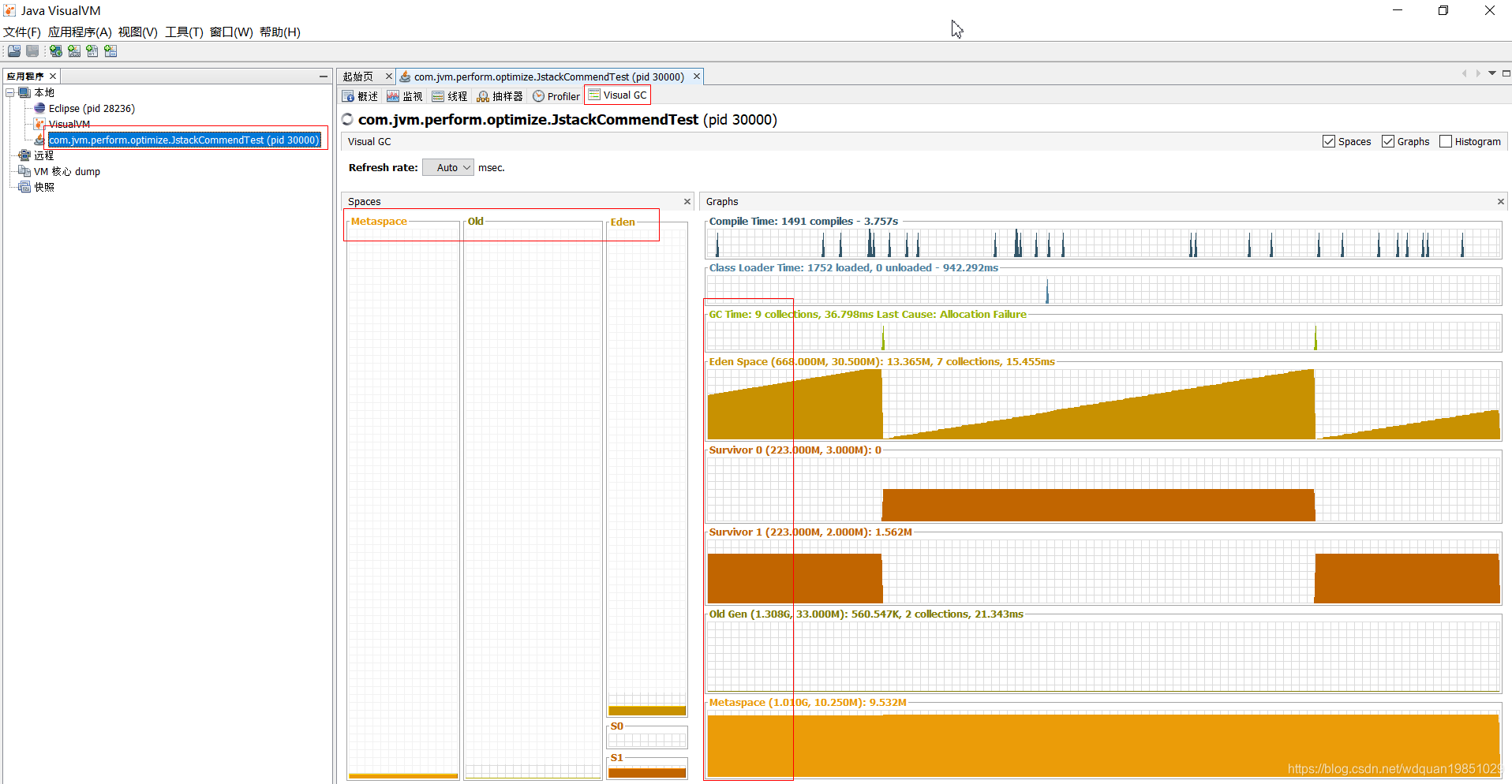Image resolution: width=1512 pixels, height=784 pixels.
Task: Collapse the 本地 tree node
Action: point(10,92)
